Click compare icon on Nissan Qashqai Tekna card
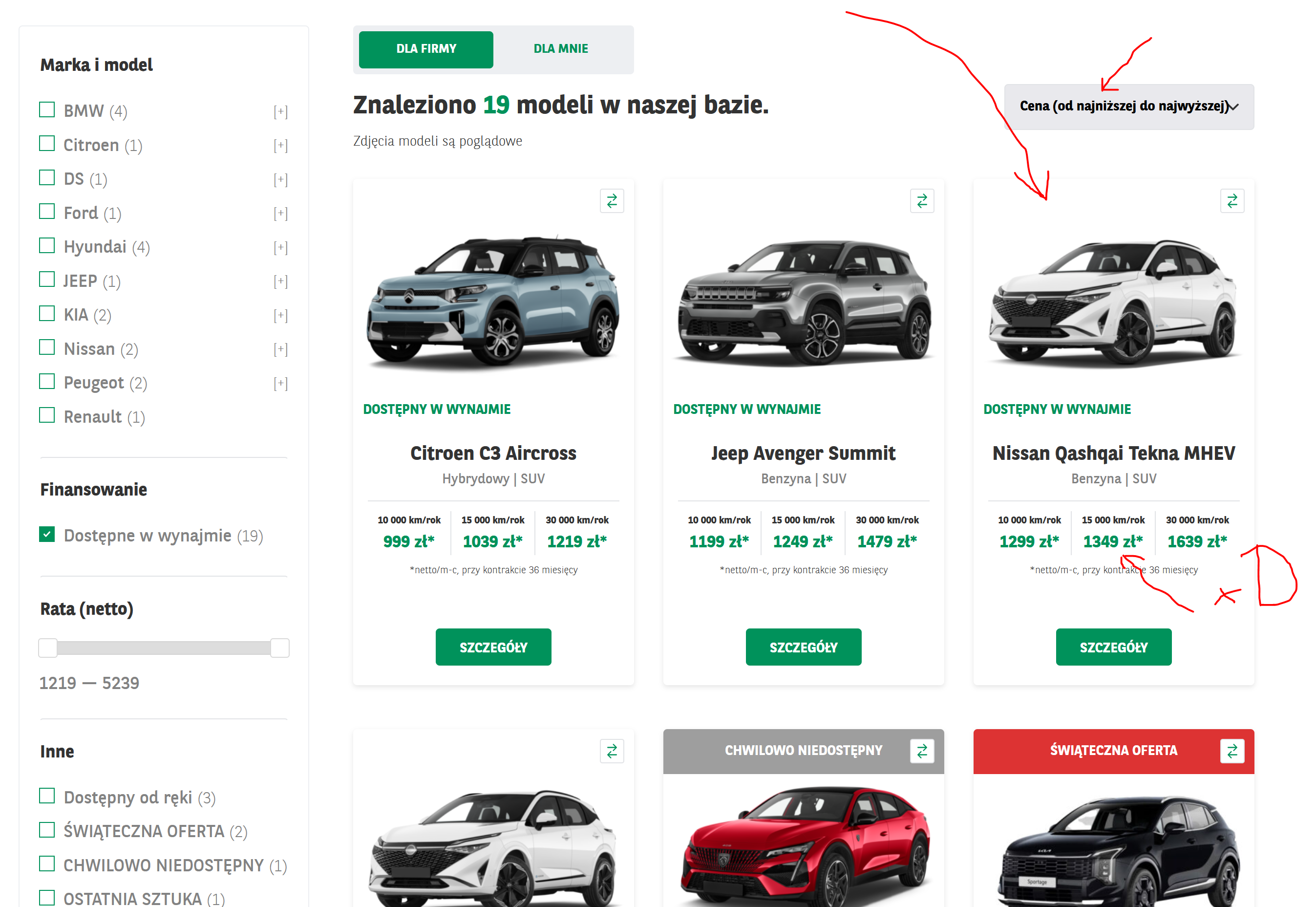The width and height of the screenshot is (1316, 907). 1231,201
